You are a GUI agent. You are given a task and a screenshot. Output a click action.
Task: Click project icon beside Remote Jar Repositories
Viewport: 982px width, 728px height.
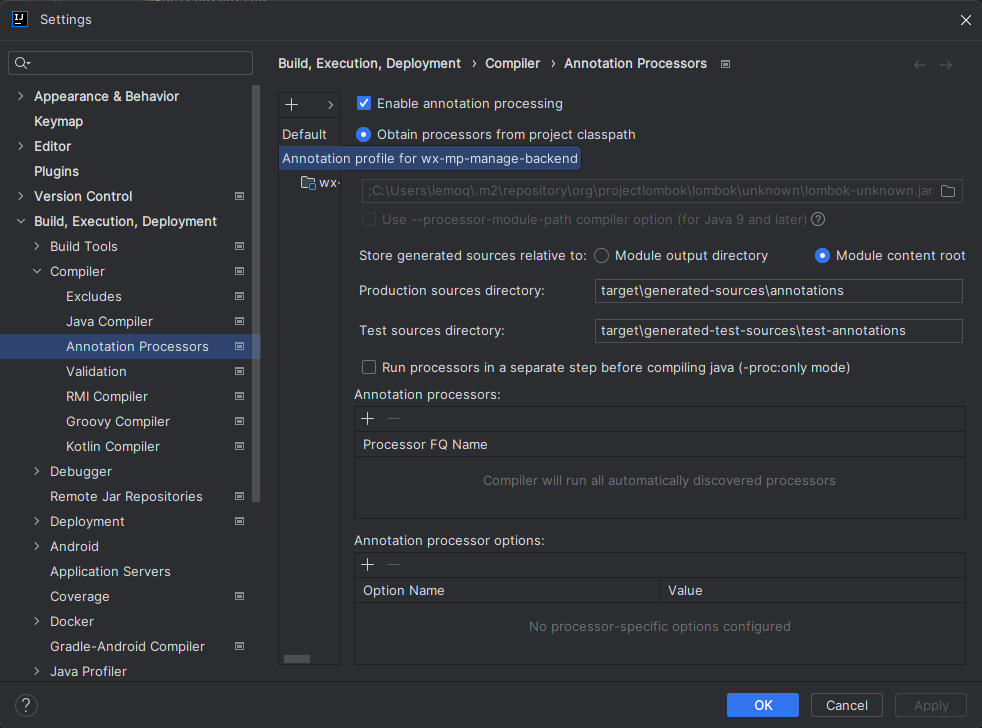[x=239, y=496]
